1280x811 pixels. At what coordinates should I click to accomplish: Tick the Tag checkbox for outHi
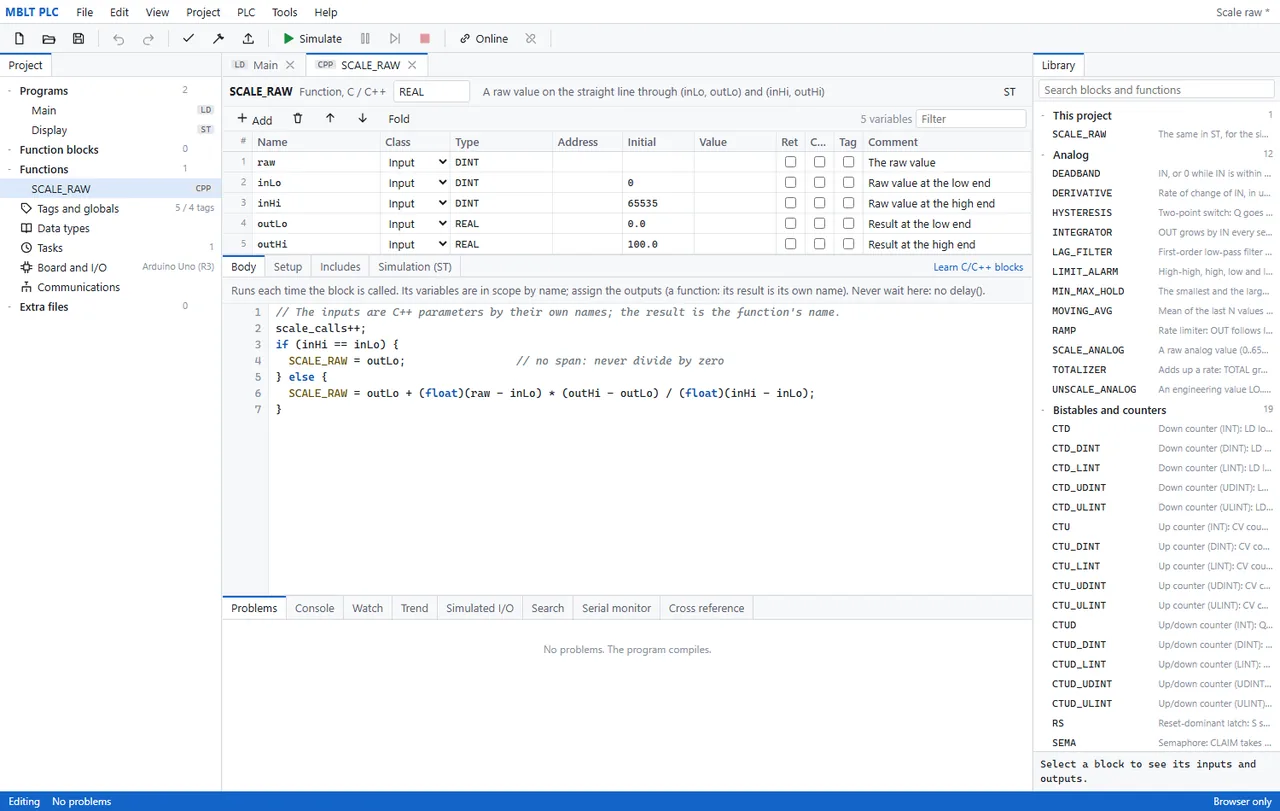pyautogui.click(x=848, y=244)
